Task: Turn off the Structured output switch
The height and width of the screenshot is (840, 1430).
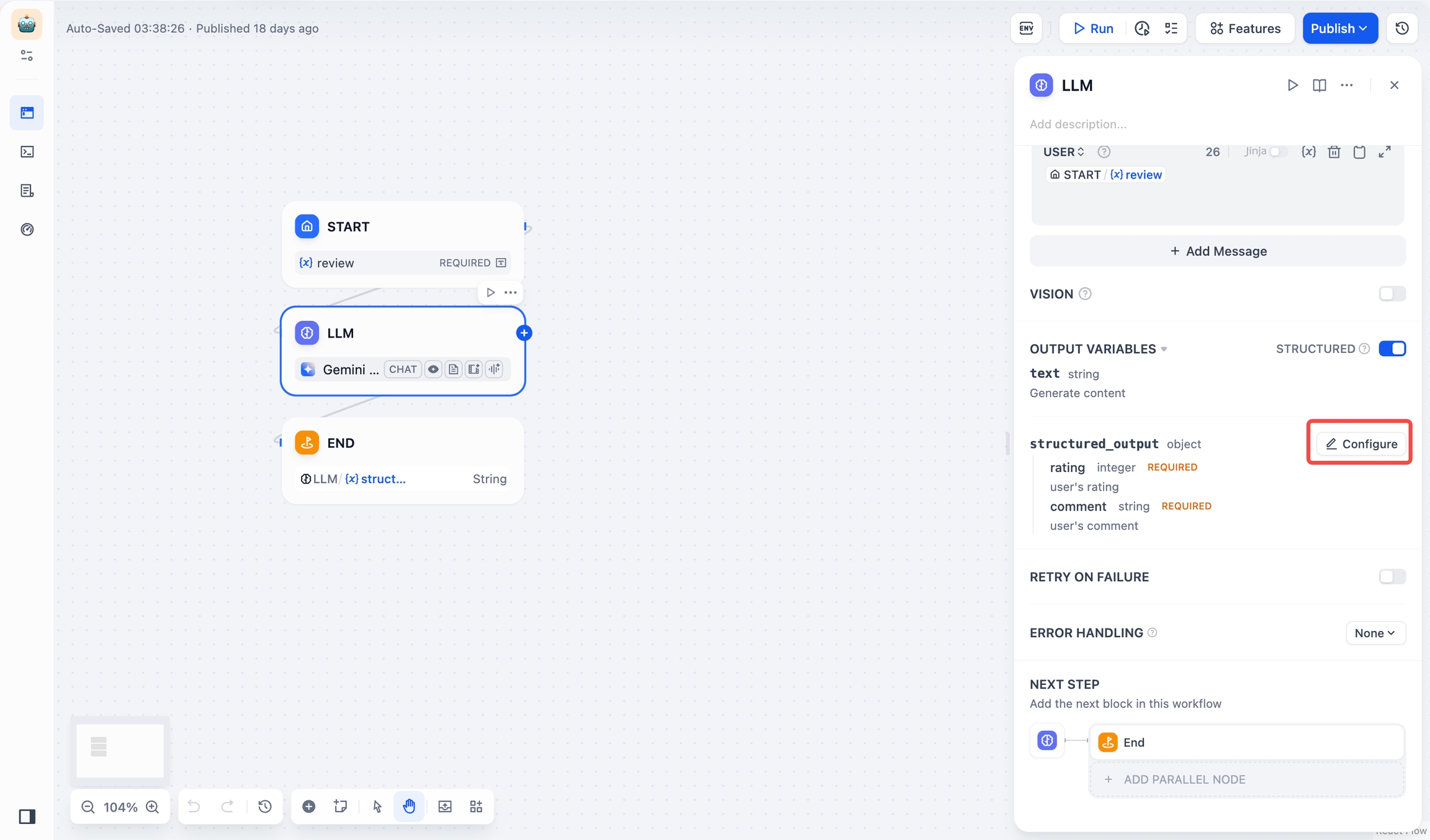Action: (1392, 349)
